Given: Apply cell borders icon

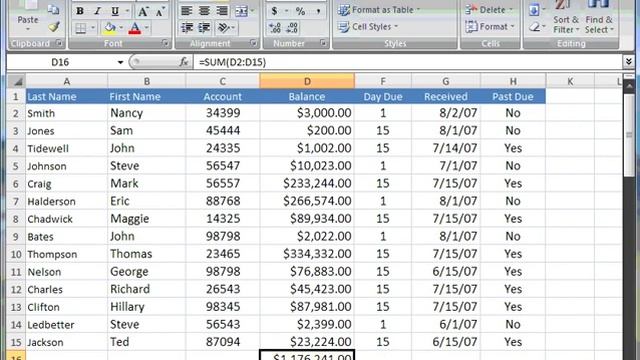Looking at the screenshot, I should click(81, 28).
